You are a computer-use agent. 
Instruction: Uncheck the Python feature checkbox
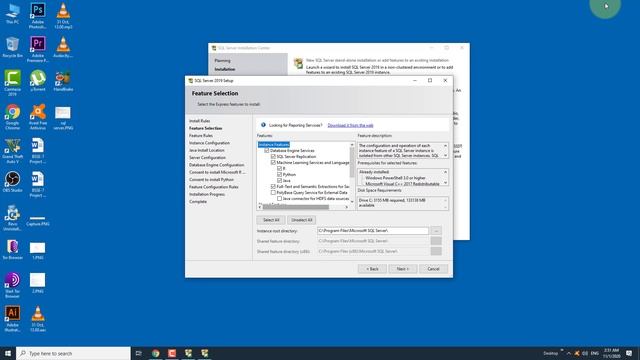pyautogui.click(x=280, y=174)
